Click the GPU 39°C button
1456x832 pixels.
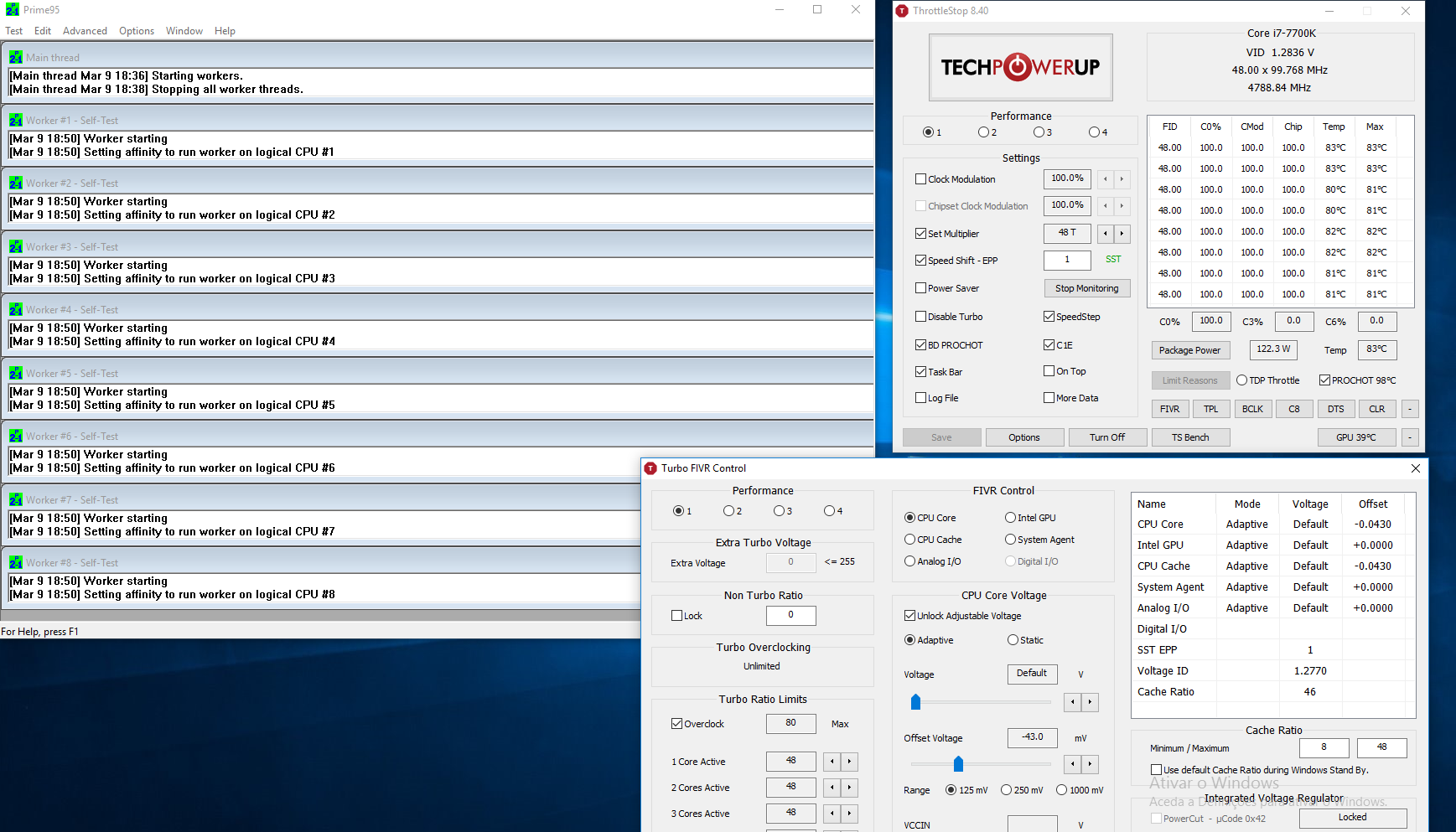(x=1356, y=437)
